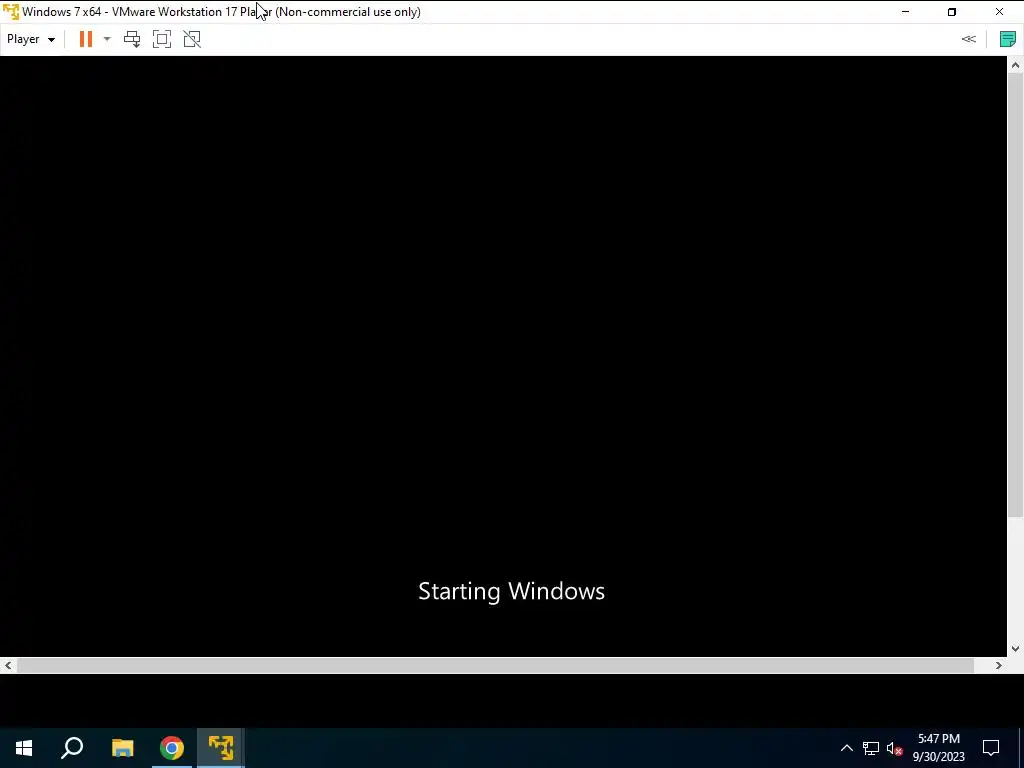Open the clock showing 5:47 PM
Screen dimensions: 1024x768
(938, 748)
